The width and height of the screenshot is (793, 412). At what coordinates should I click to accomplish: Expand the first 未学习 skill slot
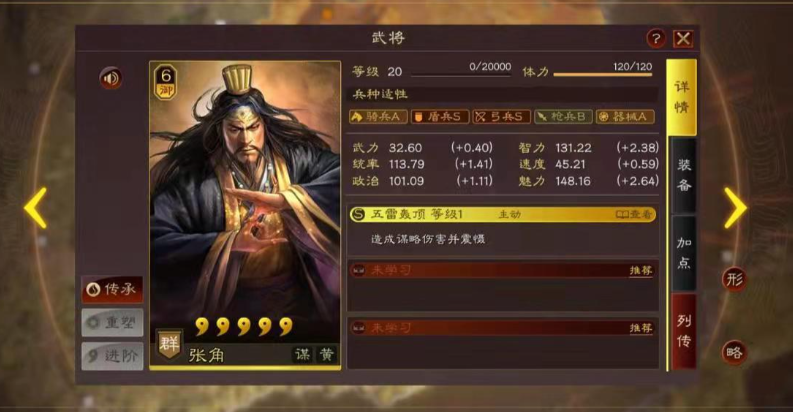coord(503,270)
